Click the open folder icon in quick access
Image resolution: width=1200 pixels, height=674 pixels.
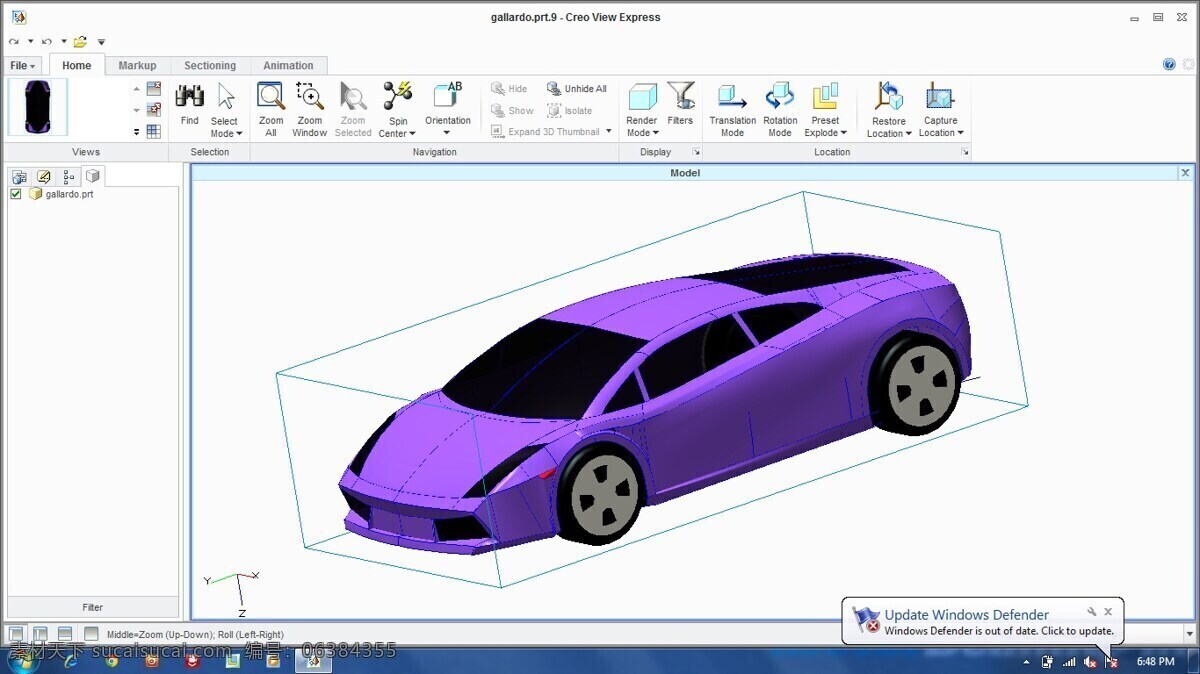tap(80, 42)
